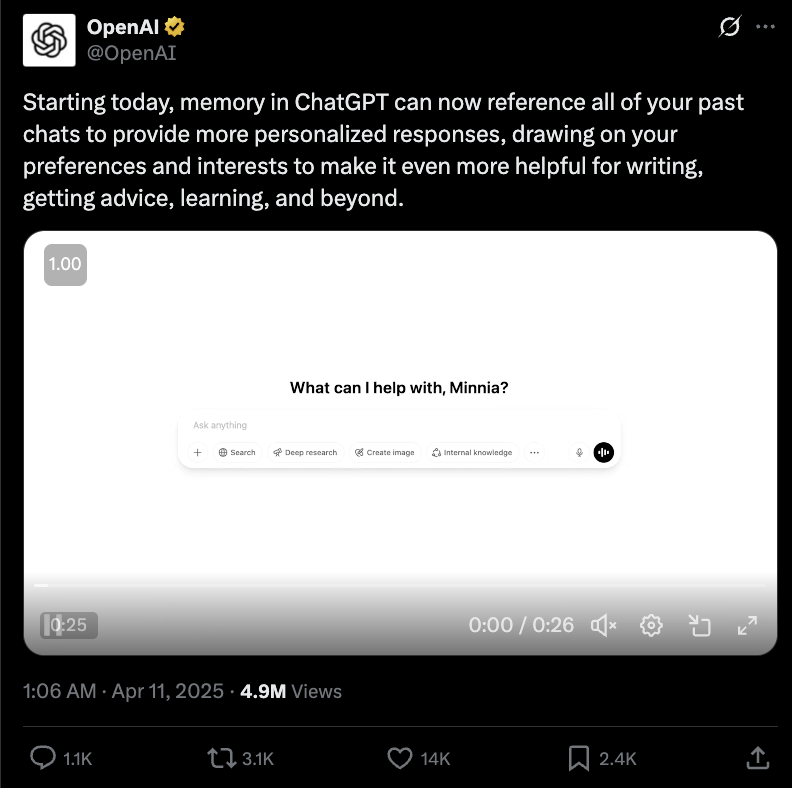Click the repost icon showing 3.1K

point(222,758)
